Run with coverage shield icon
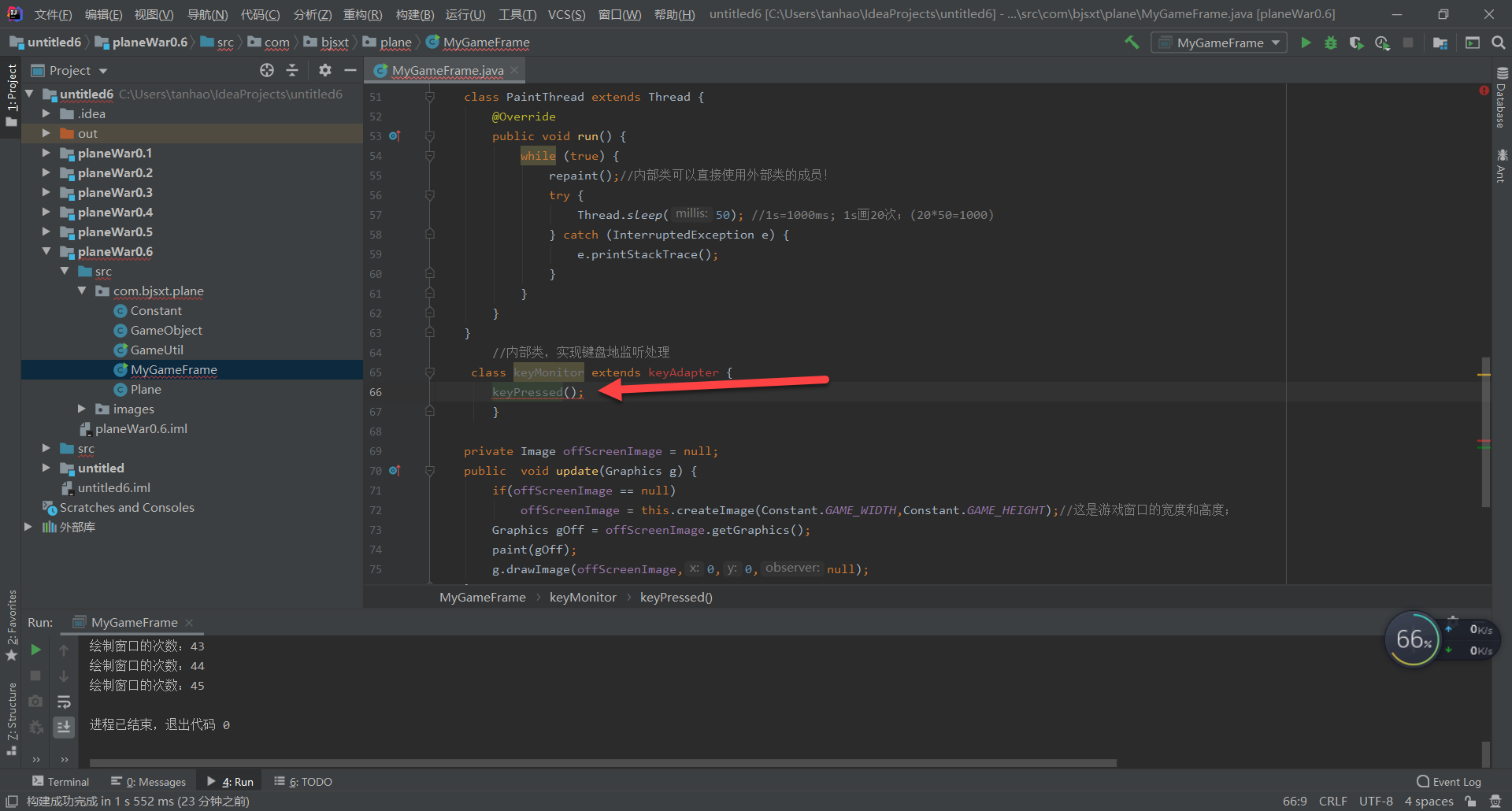This screenshot has height=811, width=1512. [1356, 43]
